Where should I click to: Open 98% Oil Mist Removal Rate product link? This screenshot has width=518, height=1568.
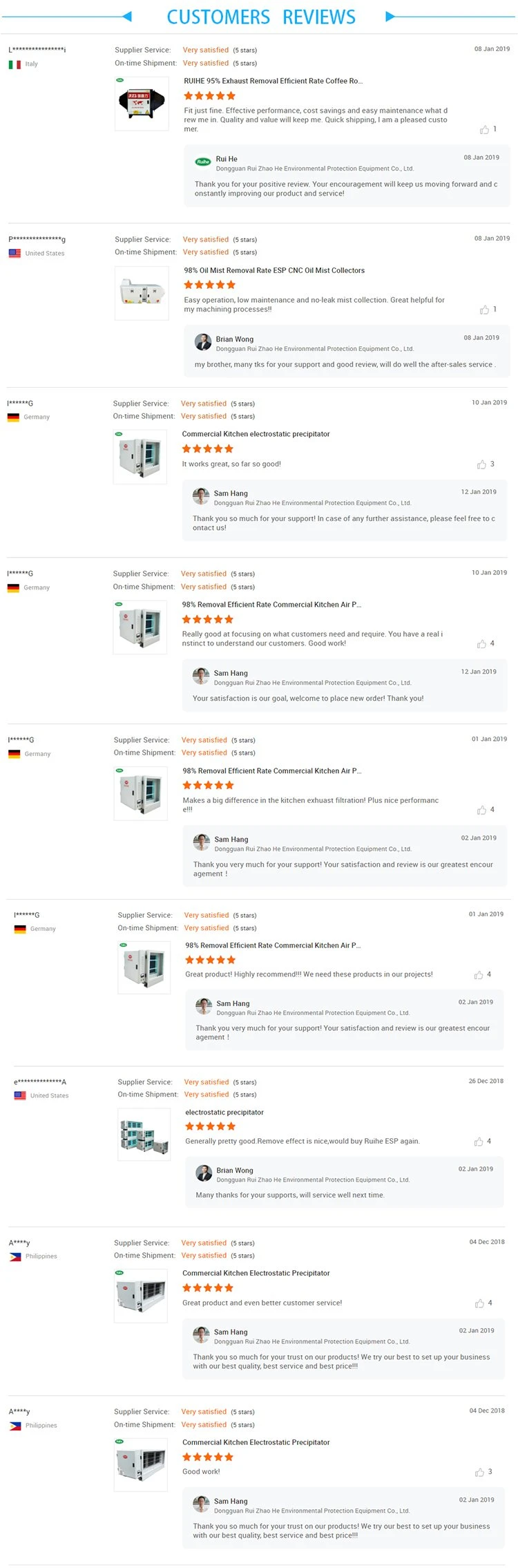tap(274, 270)
